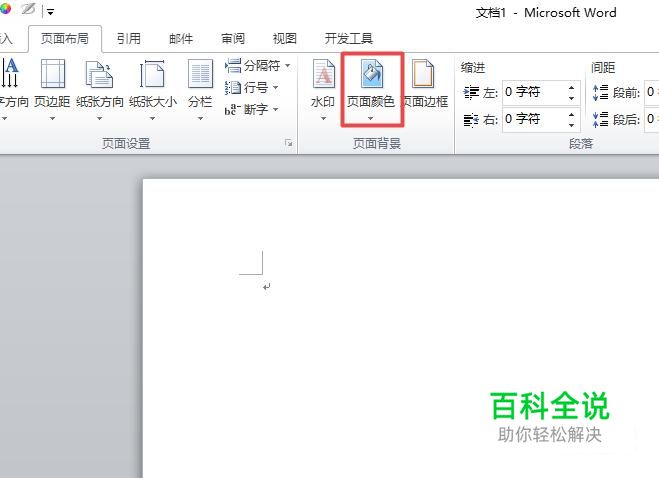Click the 段前 spacing value field
659x478 pixels.
[x=652, y=92]
